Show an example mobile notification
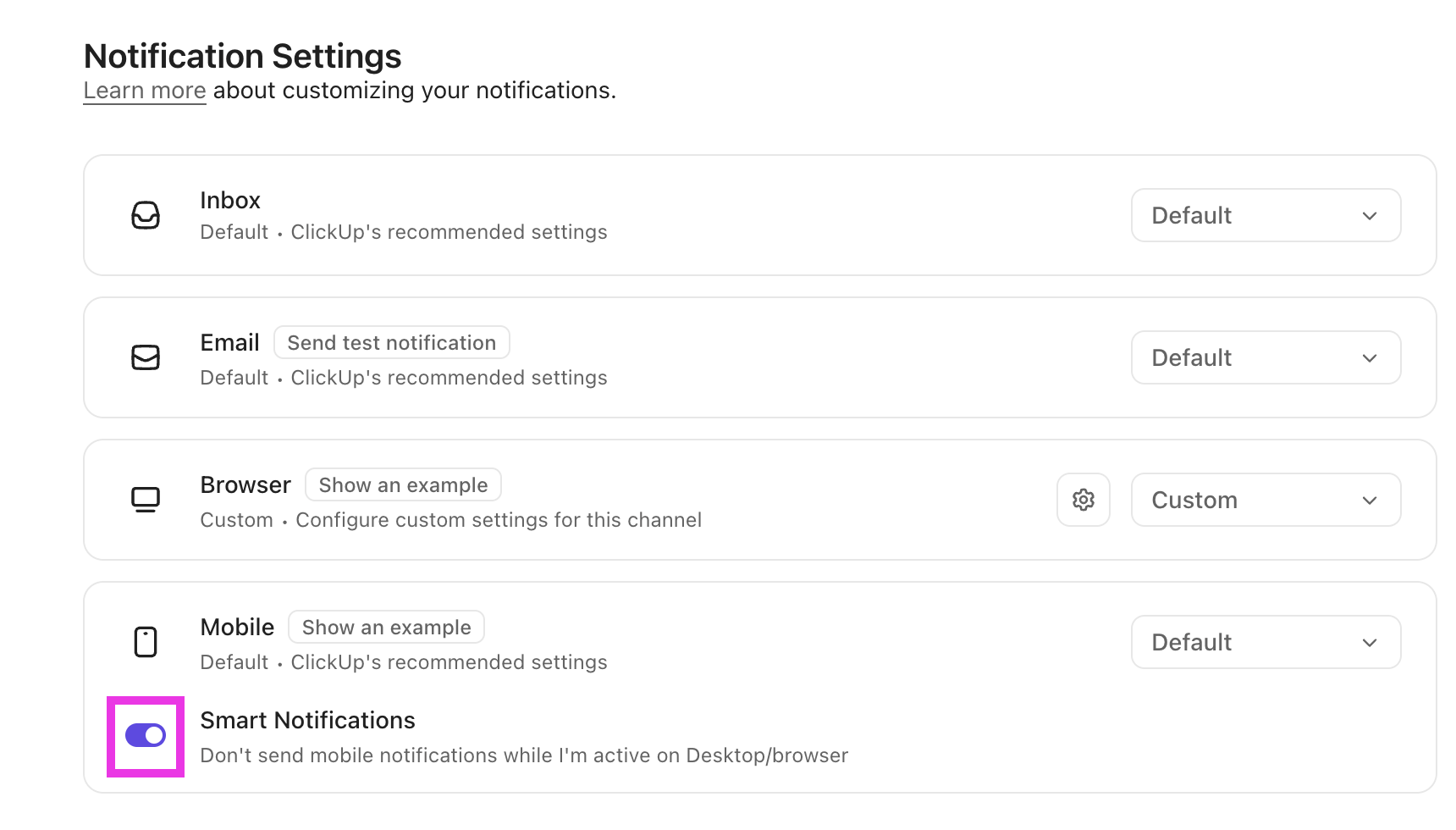Viewport: 1456px width, 830px height. point(386,627)
